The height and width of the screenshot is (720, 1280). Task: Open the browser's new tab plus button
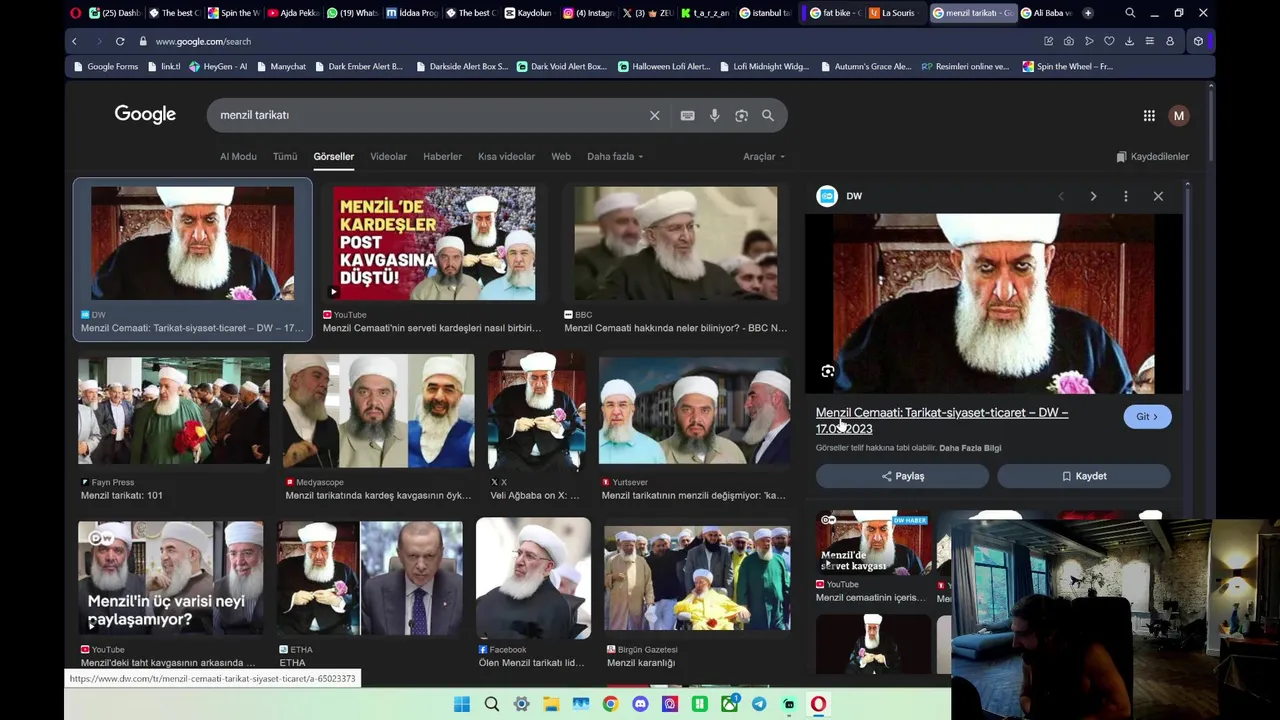pyautogui.click(x=1088, y=13)
